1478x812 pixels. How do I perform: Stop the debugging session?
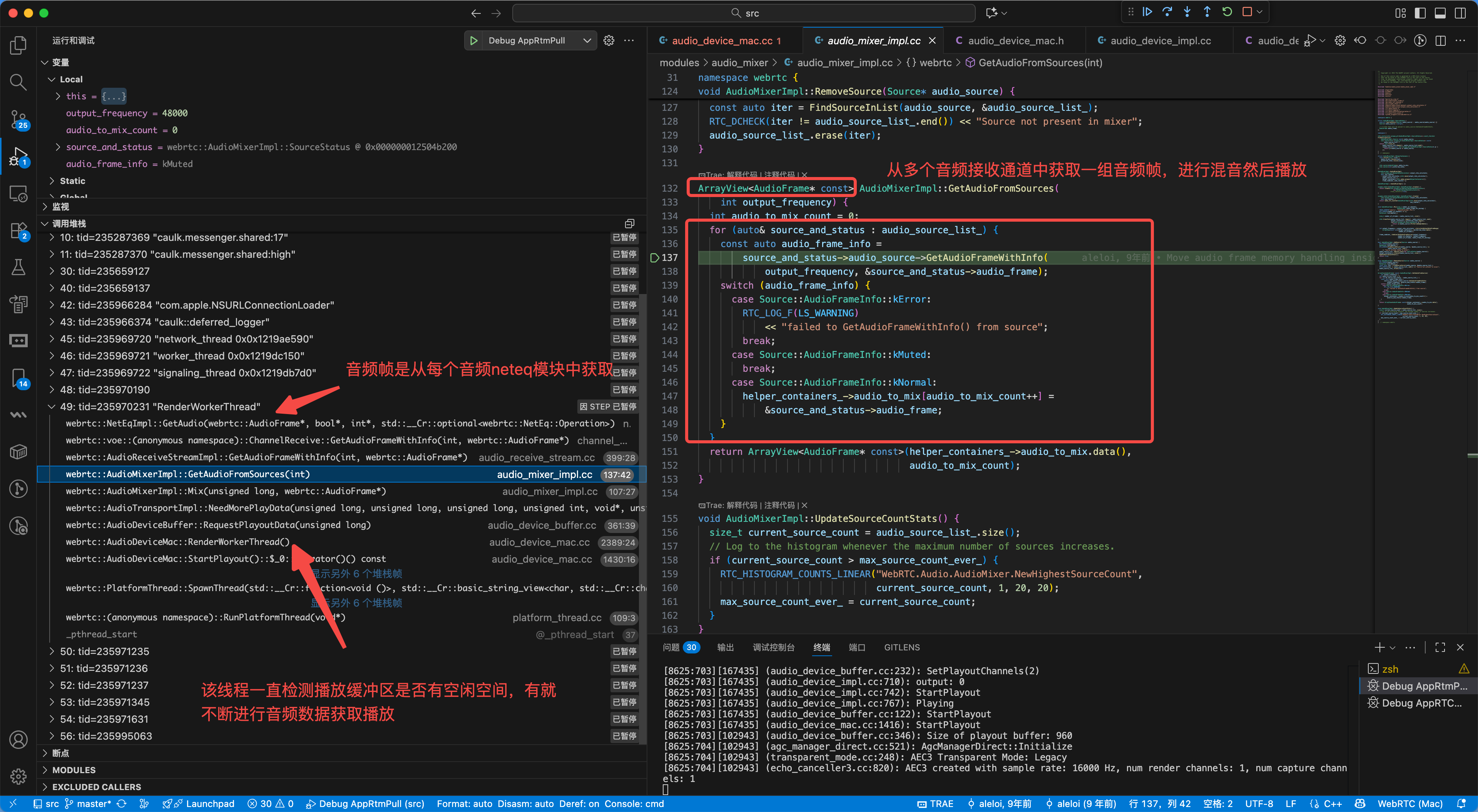point(1247,12)
